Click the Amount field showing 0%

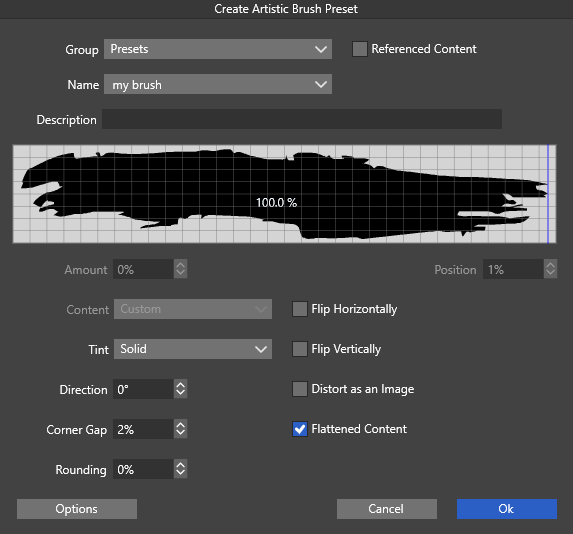(x=143, y=269)
